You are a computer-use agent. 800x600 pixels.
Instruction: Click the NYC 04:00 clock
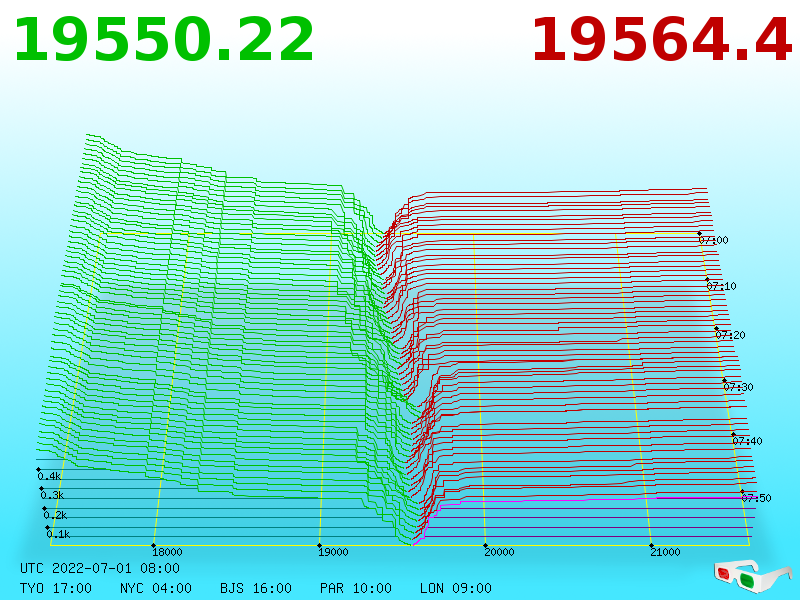(156, 588)
